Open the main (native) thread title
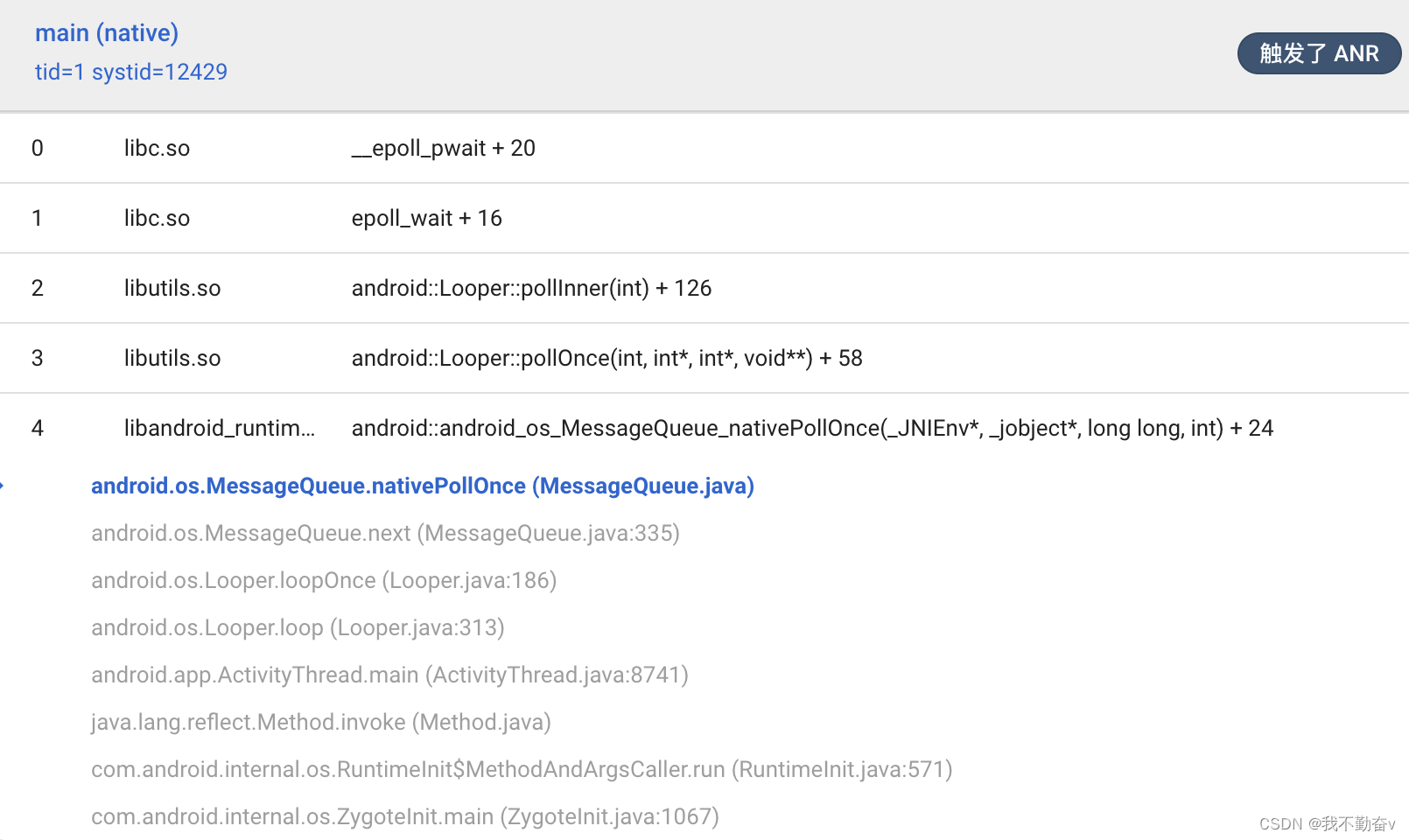Image resolution: width=1409 pixels, height=840 pixels. [107, 33]
